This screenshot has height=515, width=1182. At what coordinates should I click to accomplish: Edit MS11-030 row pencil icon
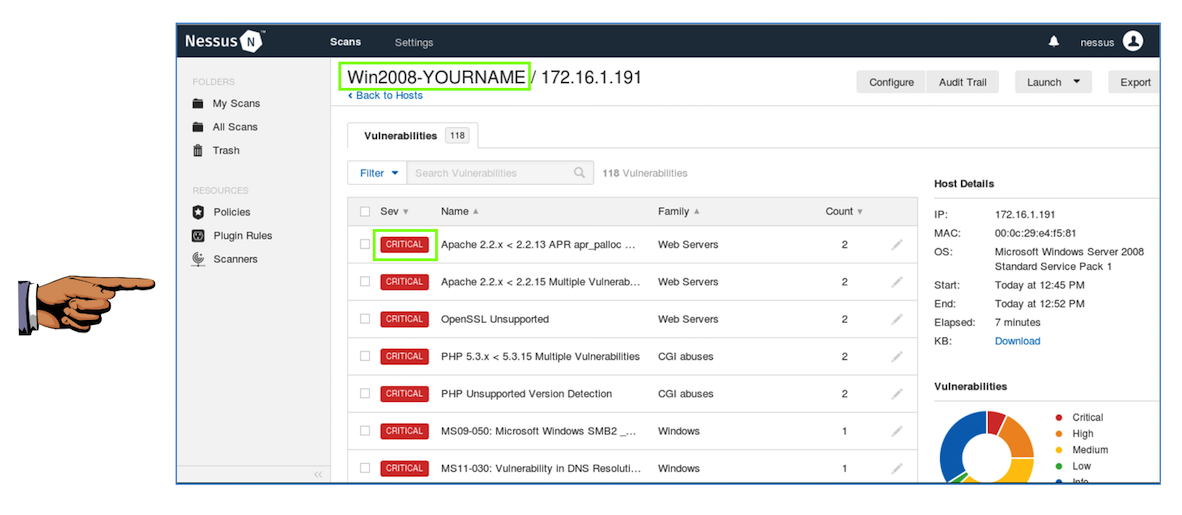coord(896,468)
